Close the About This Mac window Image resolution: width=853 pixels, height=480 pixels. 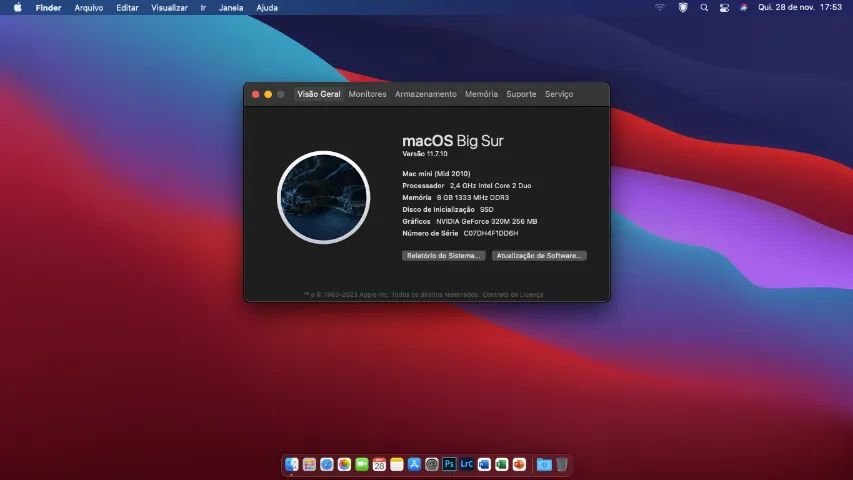coord(255,94)
